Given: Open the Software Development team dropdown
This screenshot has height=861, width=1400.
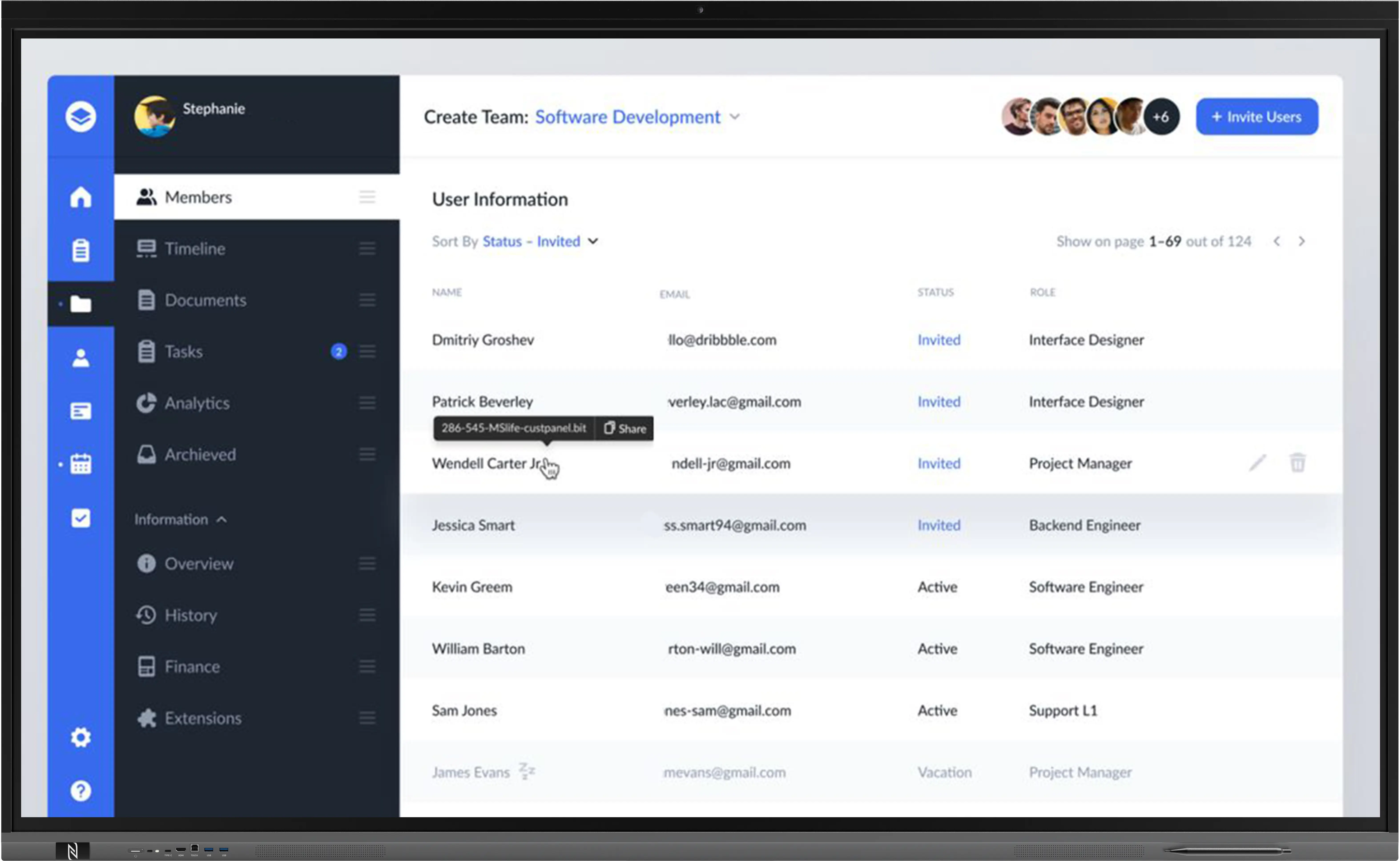Looking at the screenshot, I should (734, 117).
